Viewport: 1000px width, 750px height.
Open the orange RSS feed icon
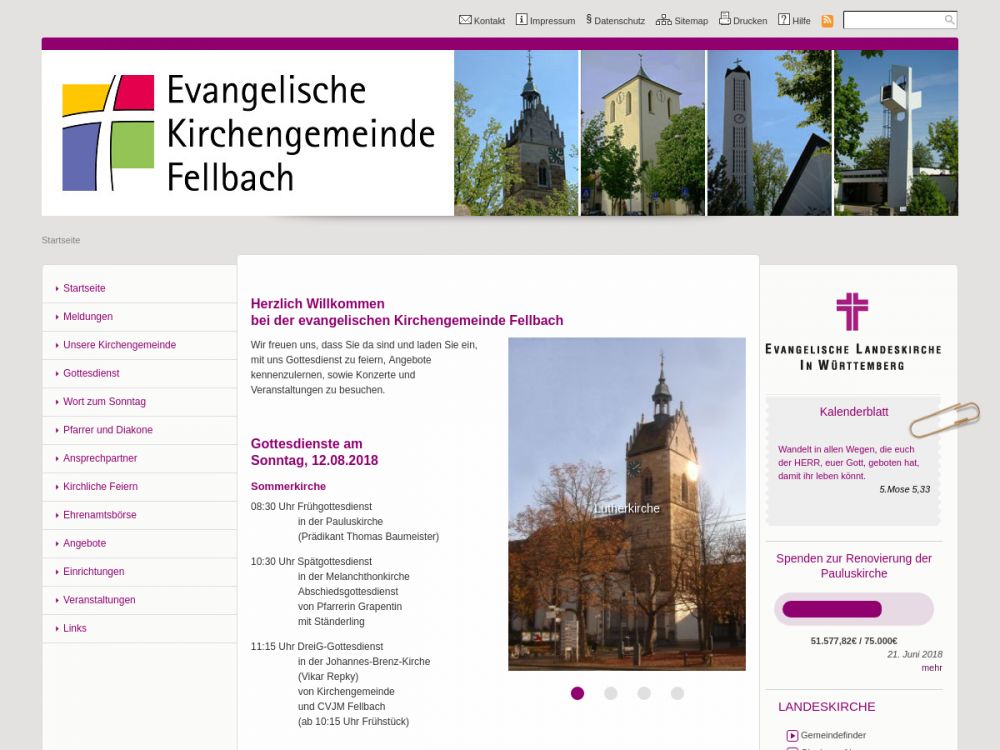pos(827,21)
